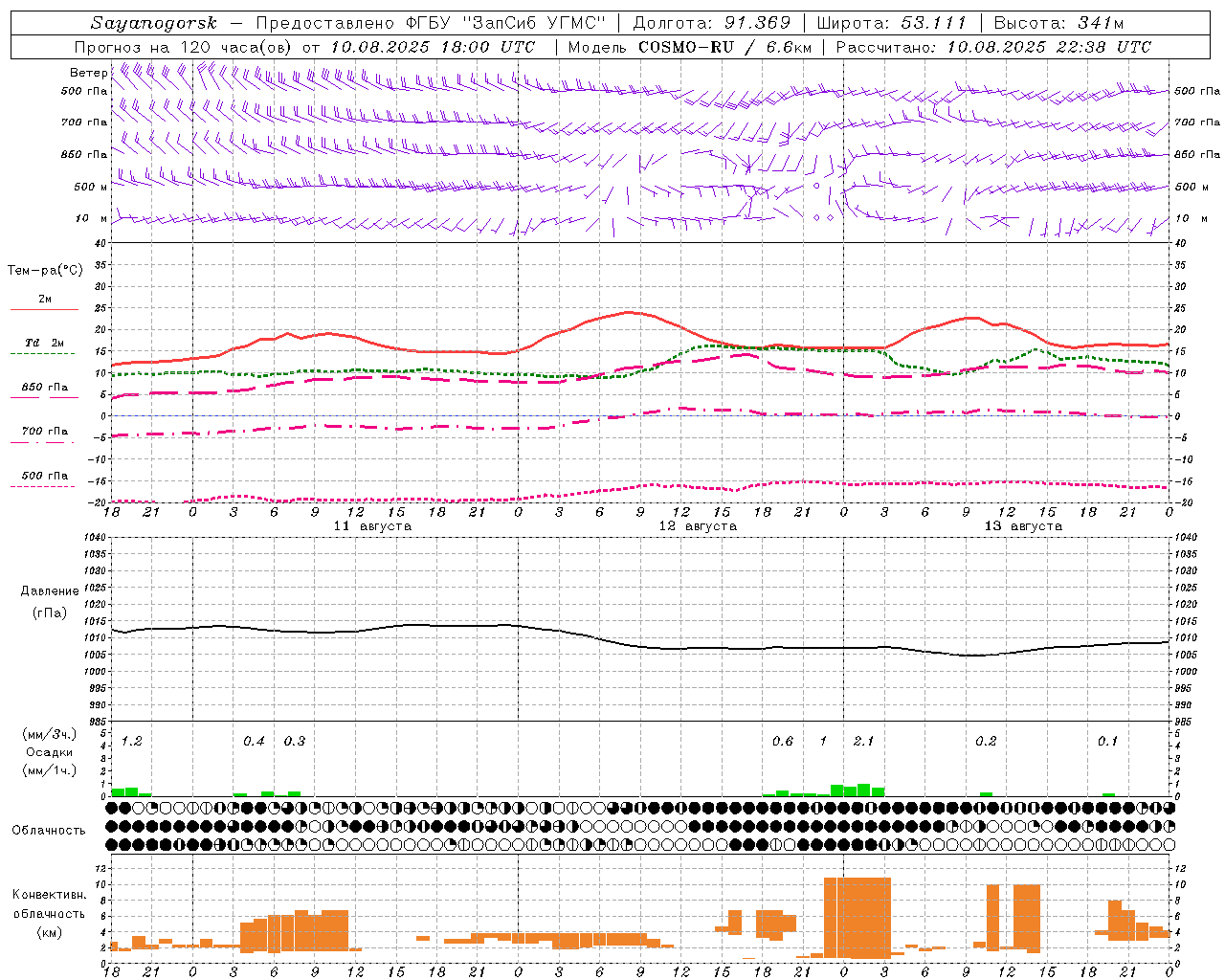
Task: Click the 0.6 precipitation total value
Action: coord(783,742)
